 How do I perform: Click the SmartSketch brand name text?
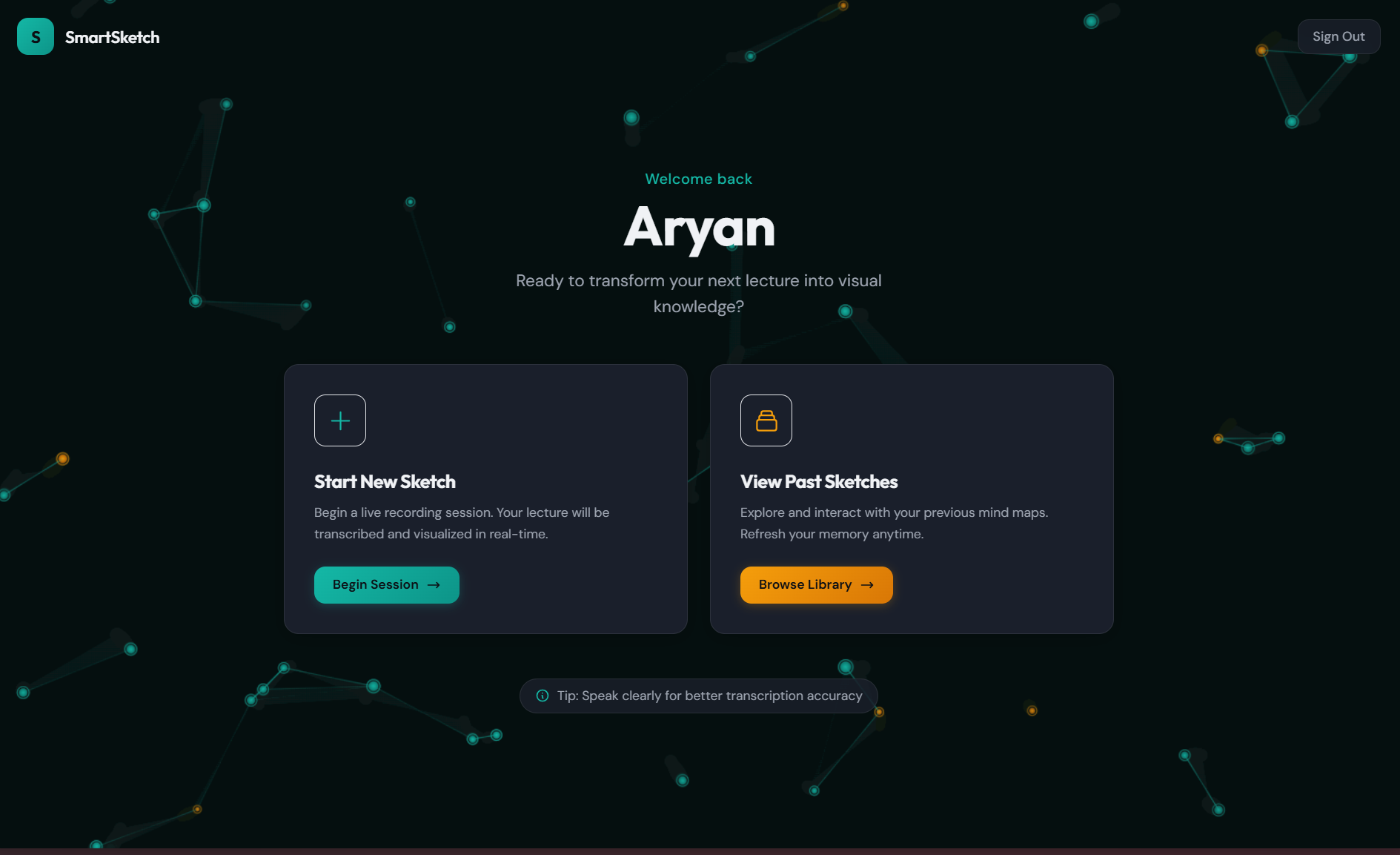pos(113,37)
